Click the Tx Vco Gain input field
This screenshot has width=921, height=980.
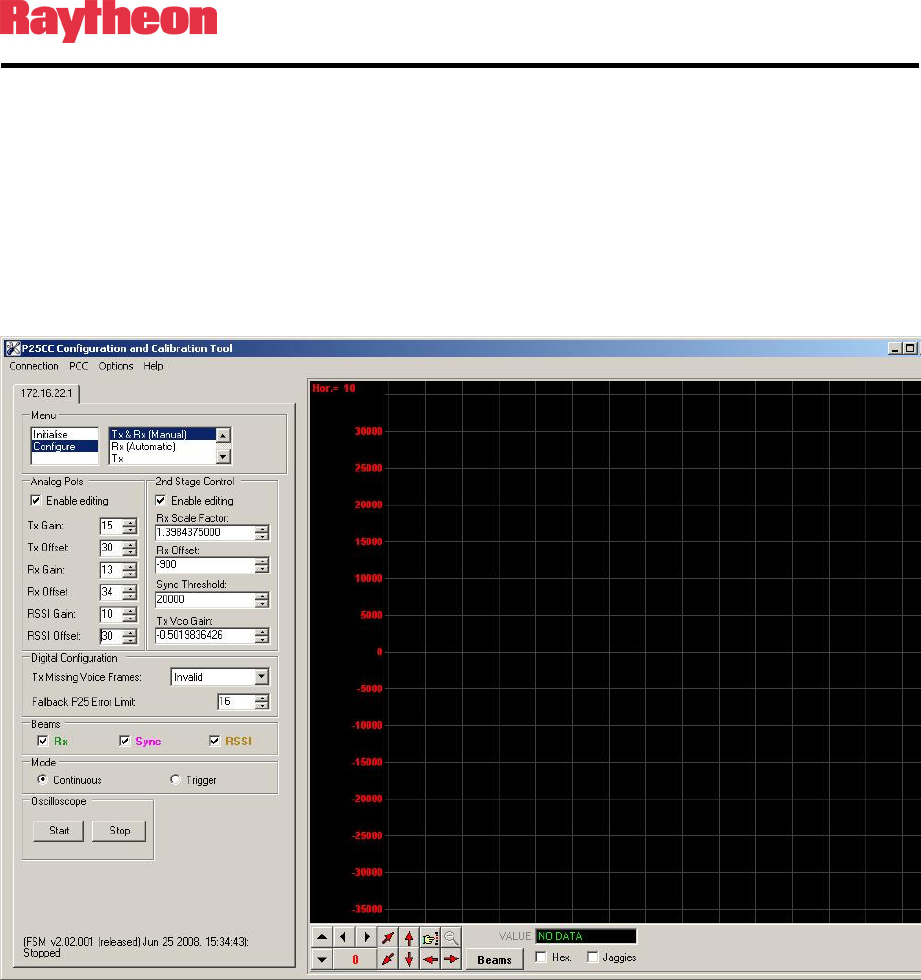[x=205, y=635]
